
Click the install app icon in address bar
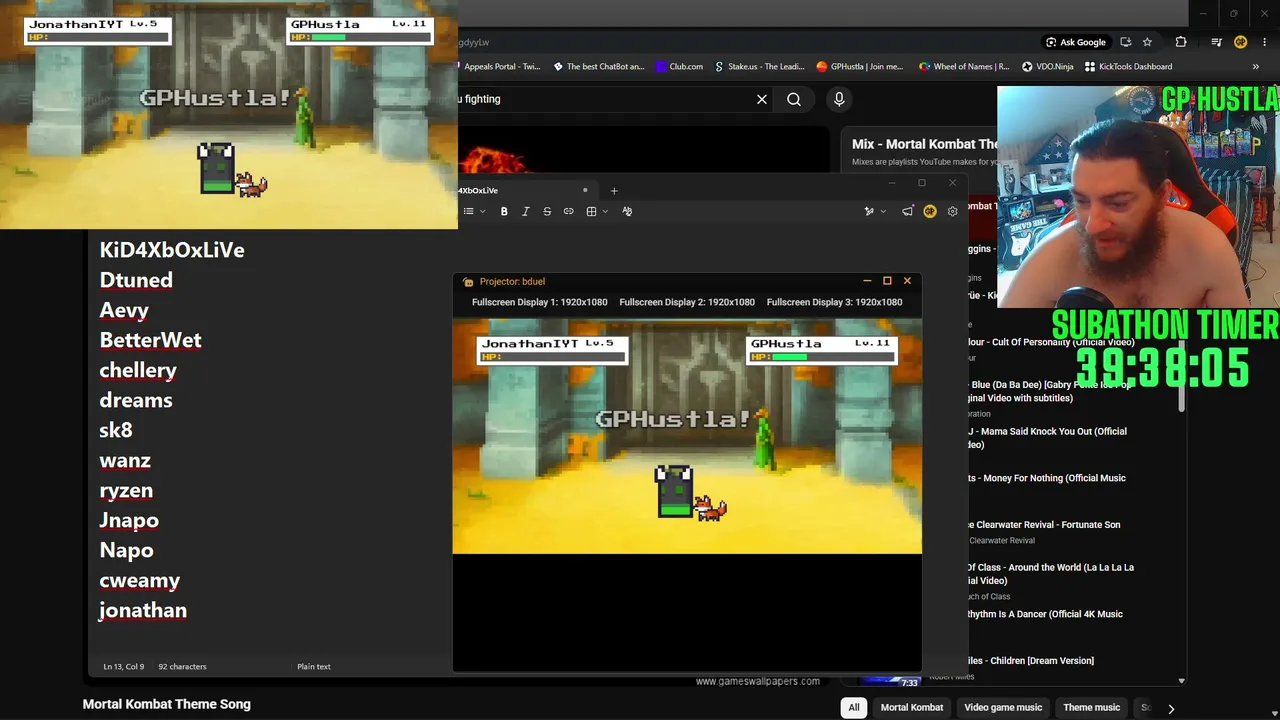1126,42
